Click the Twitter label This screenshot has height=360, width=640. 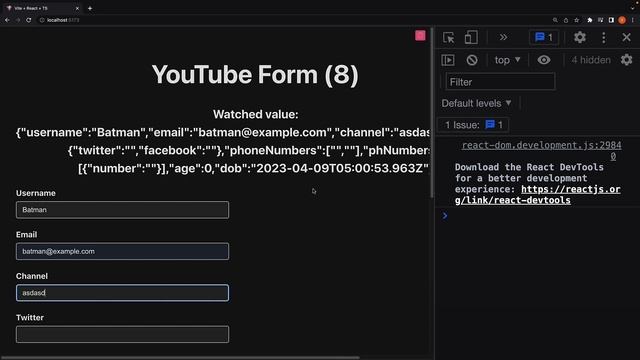pos(30,318)
